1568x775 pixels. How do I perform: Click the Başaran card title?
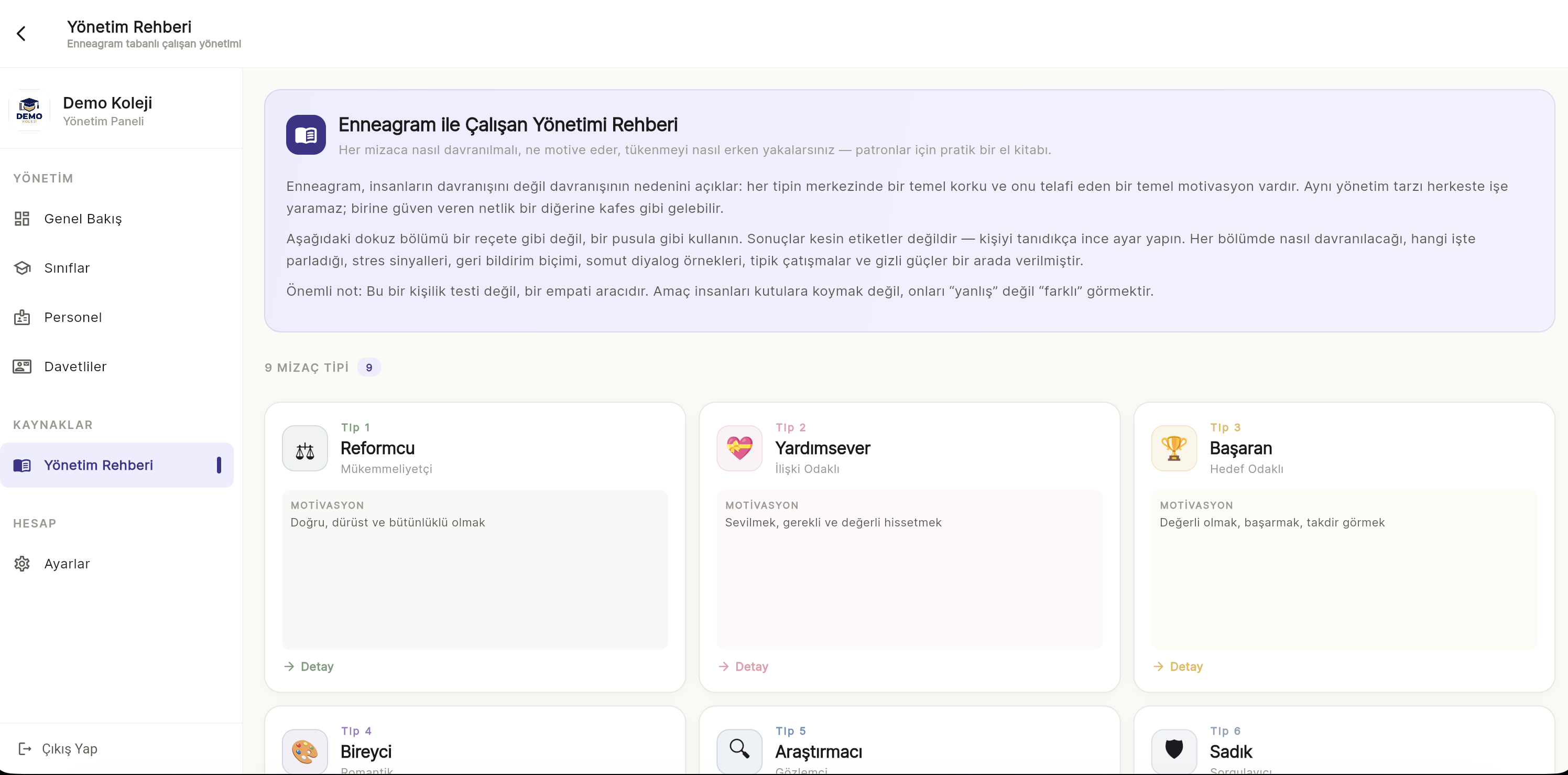point(1241,448)
